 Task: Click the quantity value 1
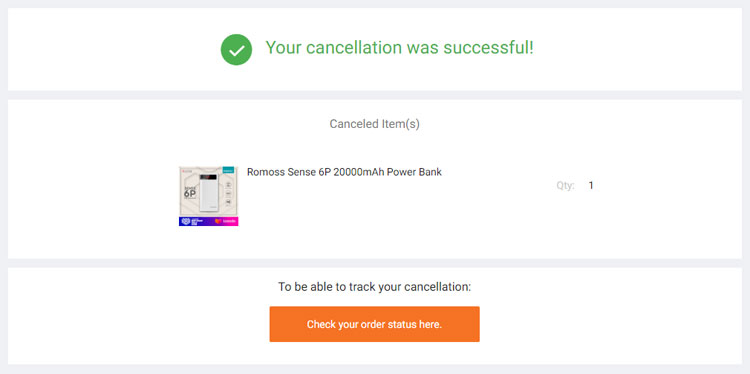pyautogui.click(x=591, y=186)
